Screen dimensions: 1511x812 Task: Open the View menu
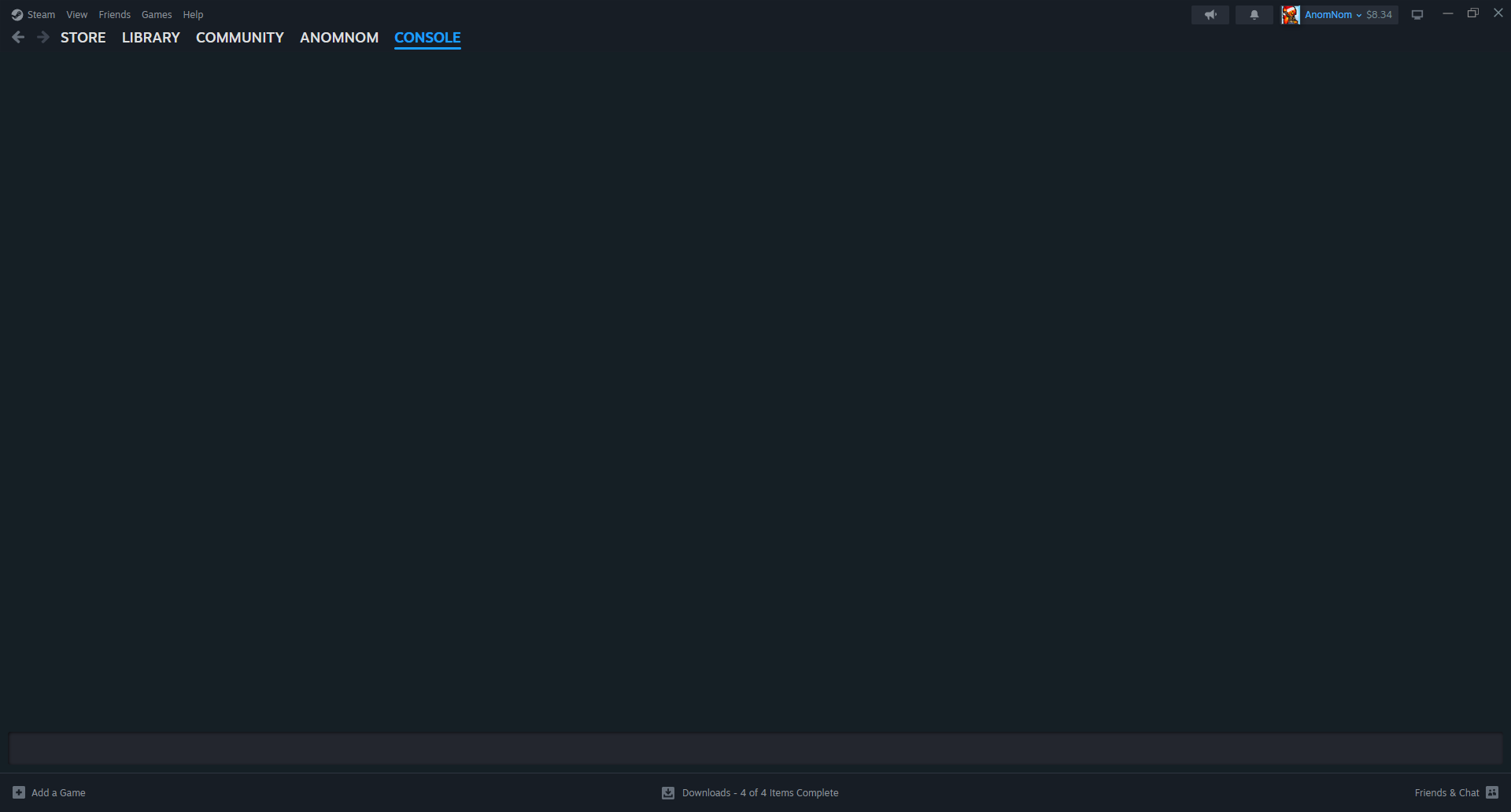point(77,15)
